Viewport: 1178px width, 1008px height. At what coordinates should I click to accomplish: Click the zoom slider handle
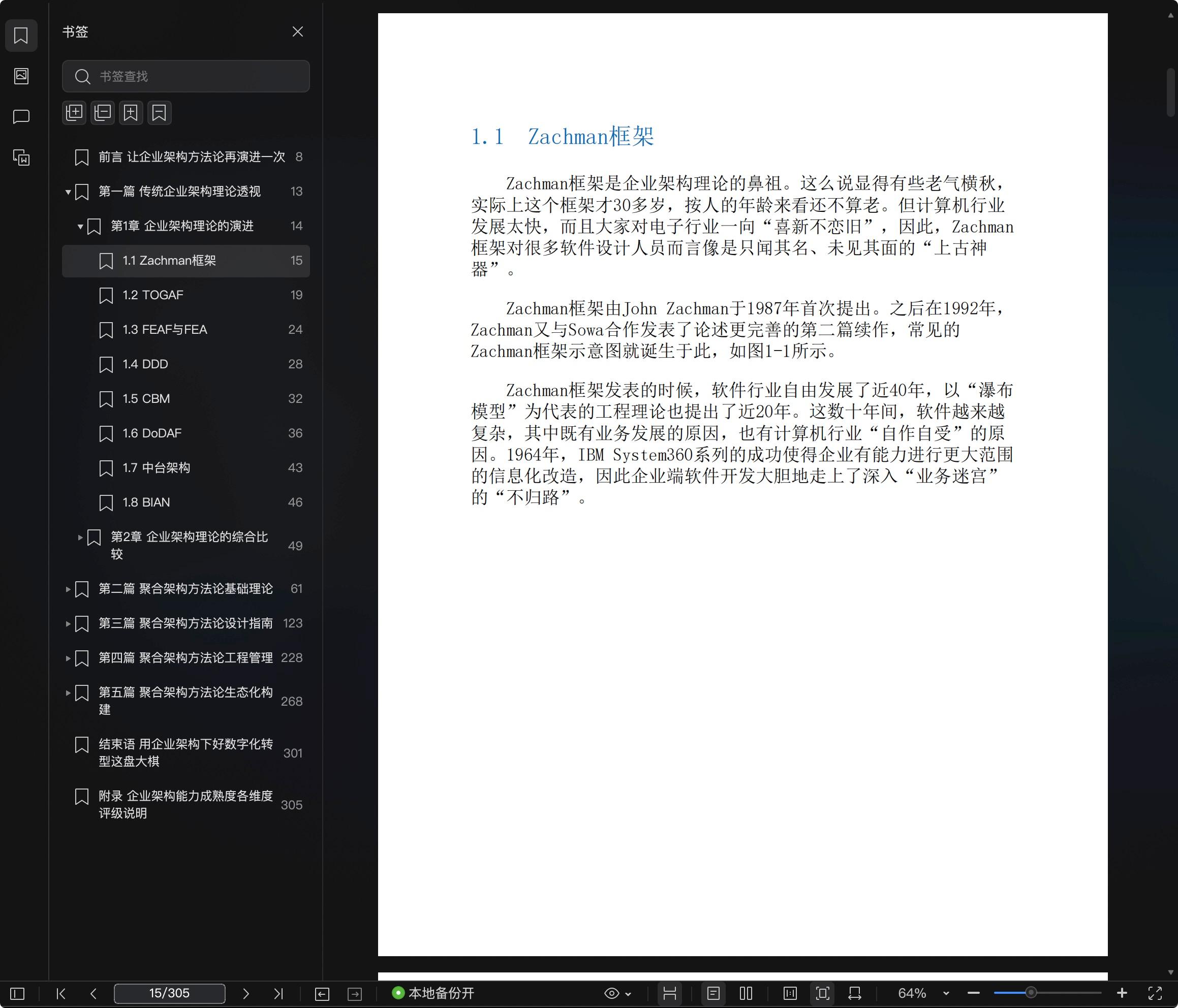pos(1031,993)
